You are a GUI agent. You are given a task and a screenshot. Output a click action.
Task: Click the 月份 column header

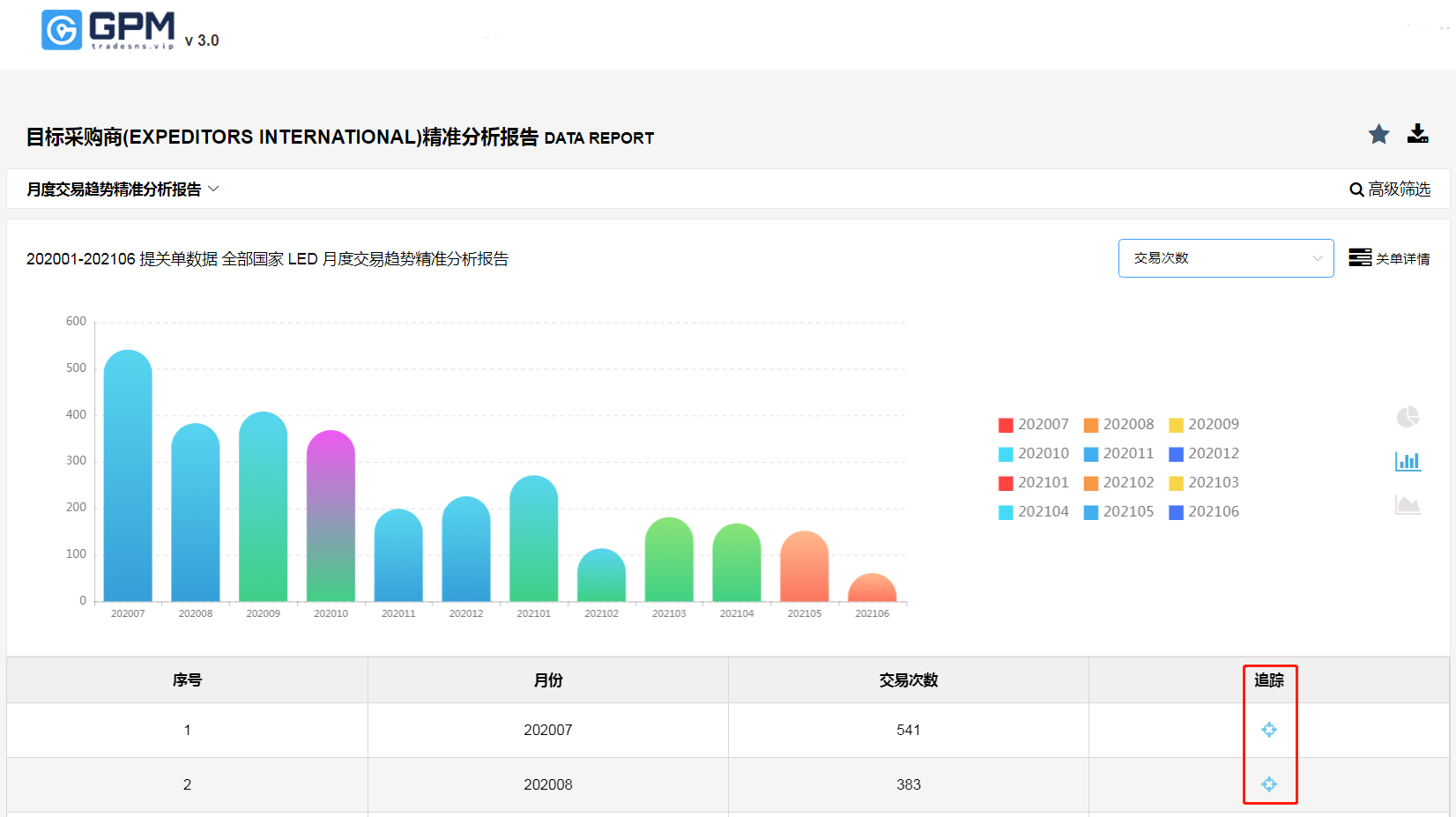[x=548, y=680]
